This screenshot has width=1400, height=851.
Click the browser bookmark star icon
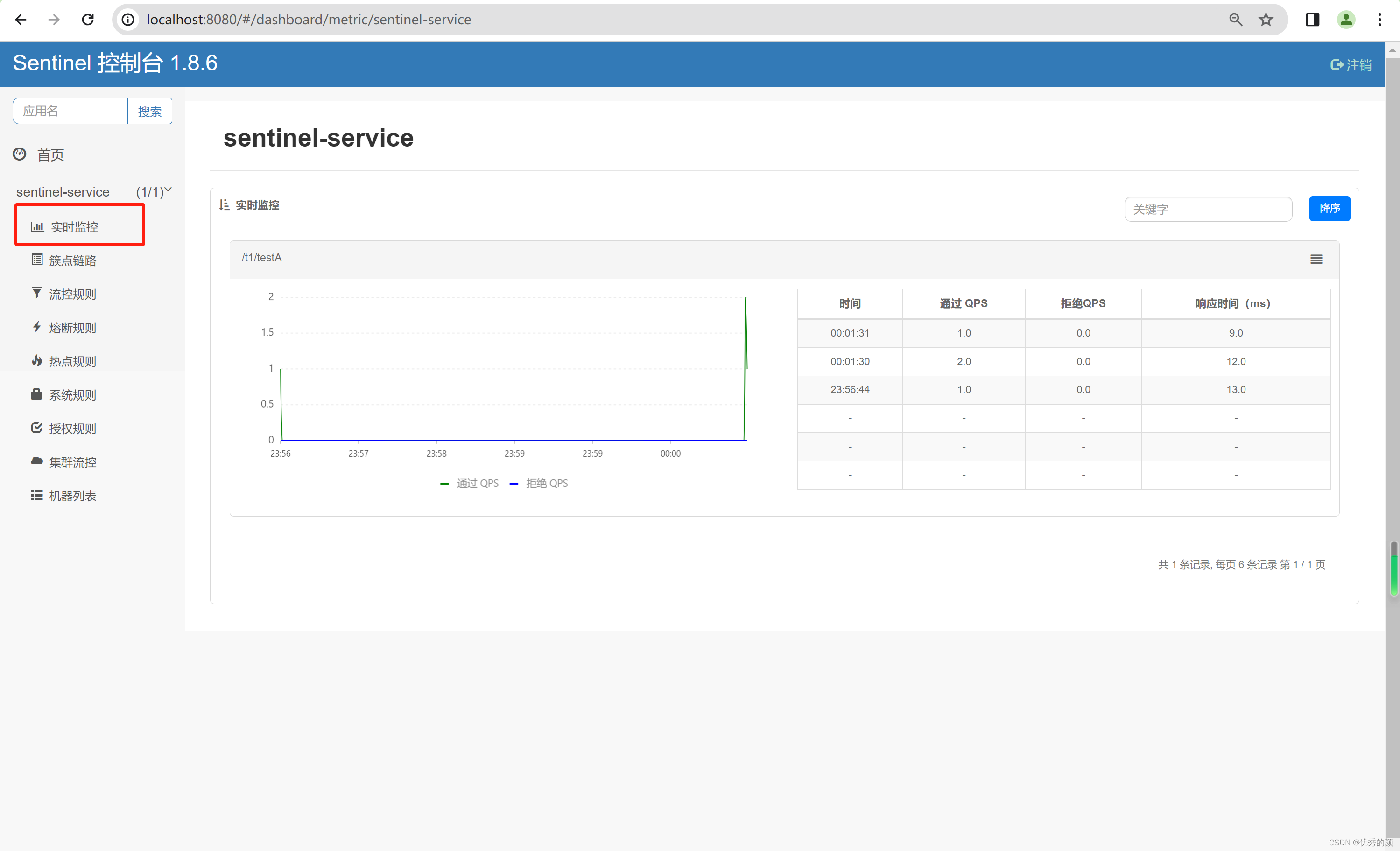[1266, 20]
